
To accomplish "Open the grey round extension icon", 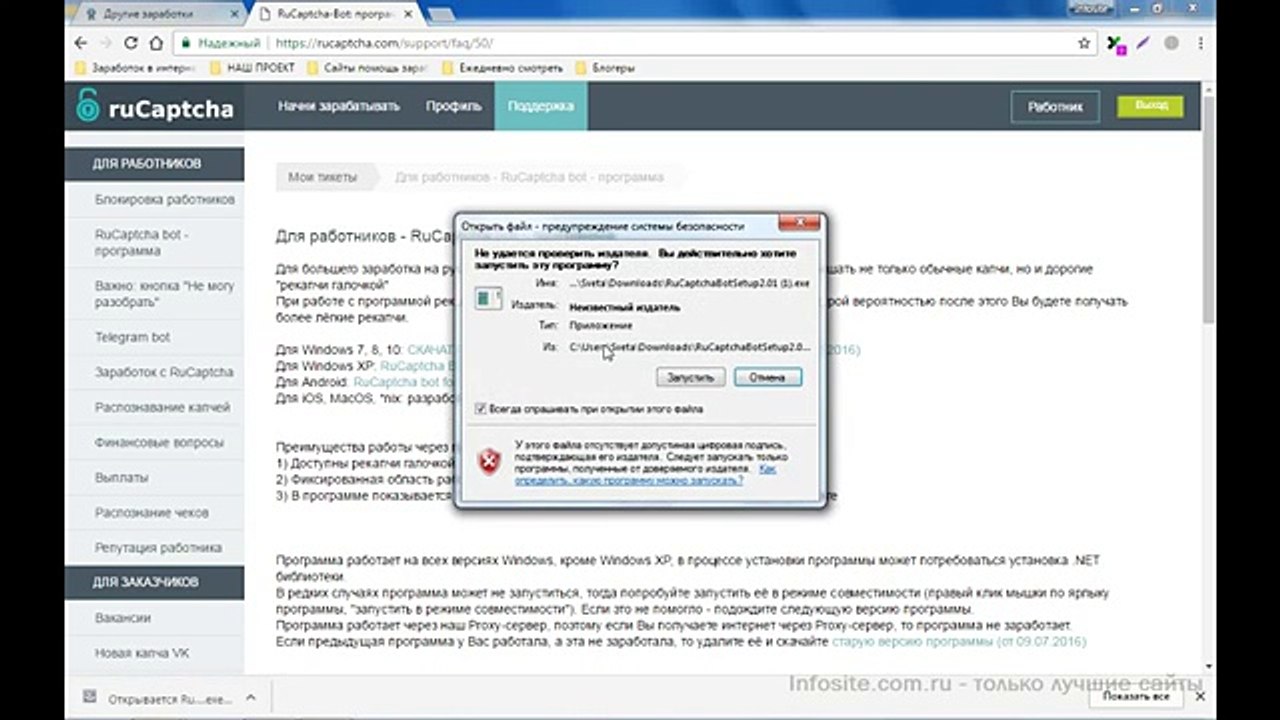I will [1171, 44].
